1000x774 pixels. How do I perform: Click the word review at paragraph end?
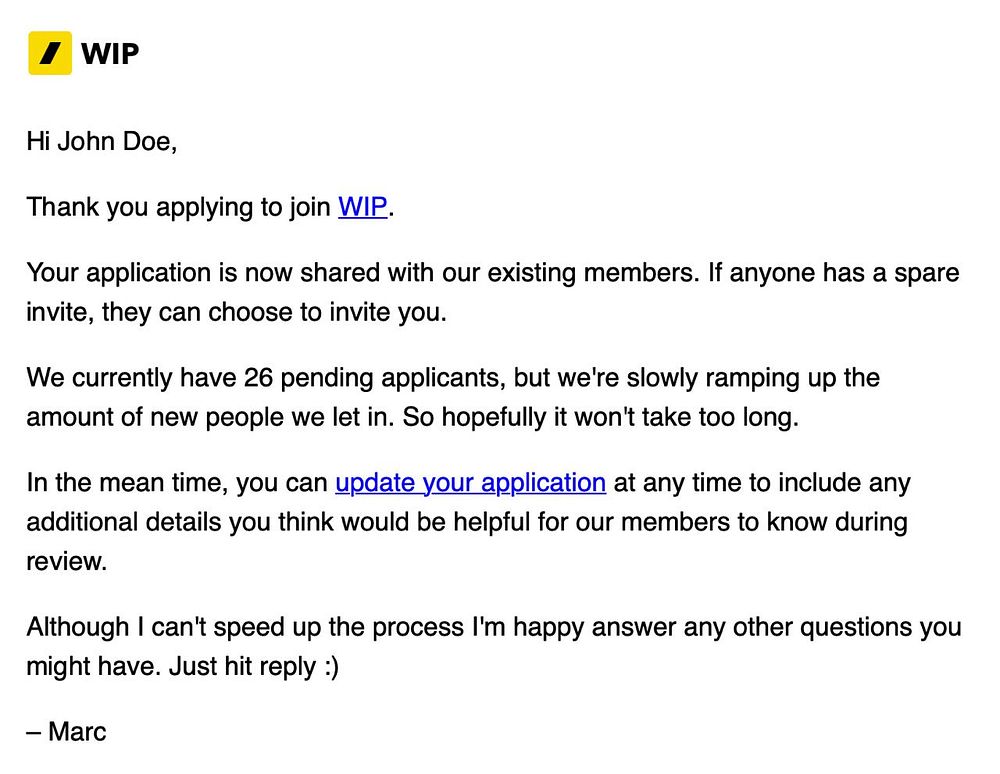pyautogui.click(x=66, y=562)
